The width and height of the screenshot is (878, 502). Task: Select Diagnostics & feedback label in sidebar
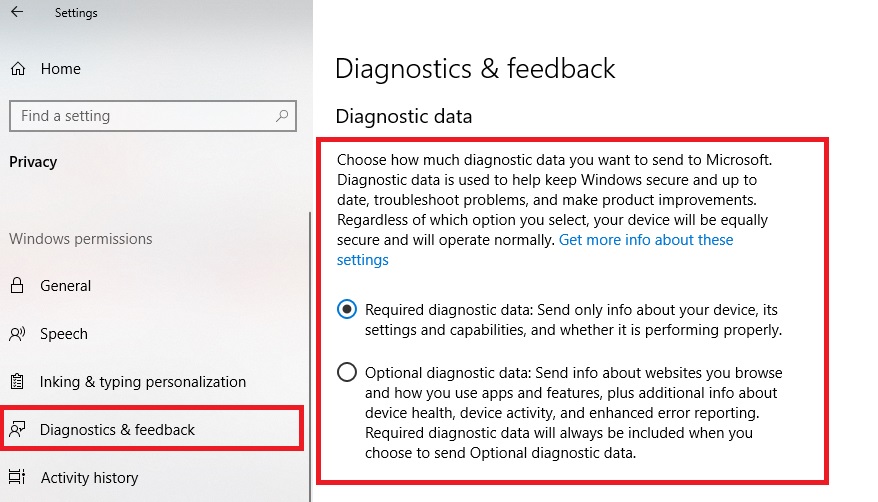tap(118, 430)
